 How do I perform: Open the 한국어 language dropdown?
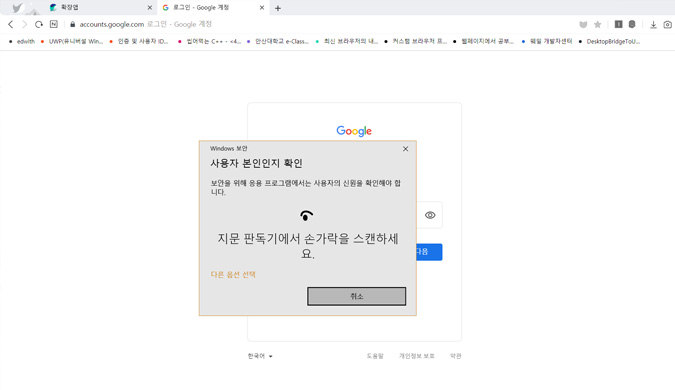tap(260, 356)
